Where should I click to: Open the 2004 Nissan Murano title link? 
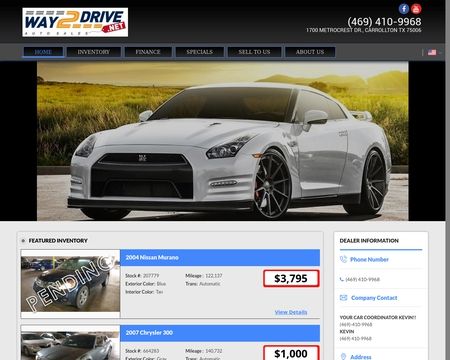[152, 257]
